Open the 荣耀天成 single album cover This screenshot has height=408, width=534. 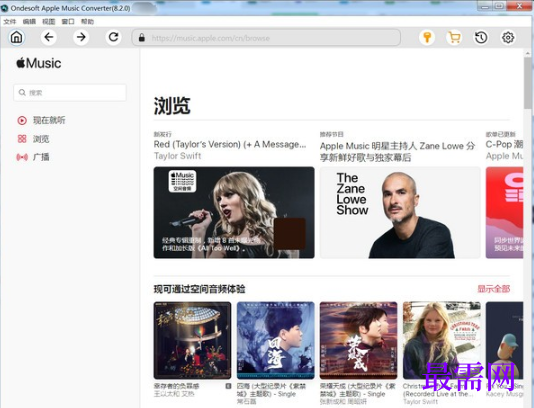tap(359, 340)
